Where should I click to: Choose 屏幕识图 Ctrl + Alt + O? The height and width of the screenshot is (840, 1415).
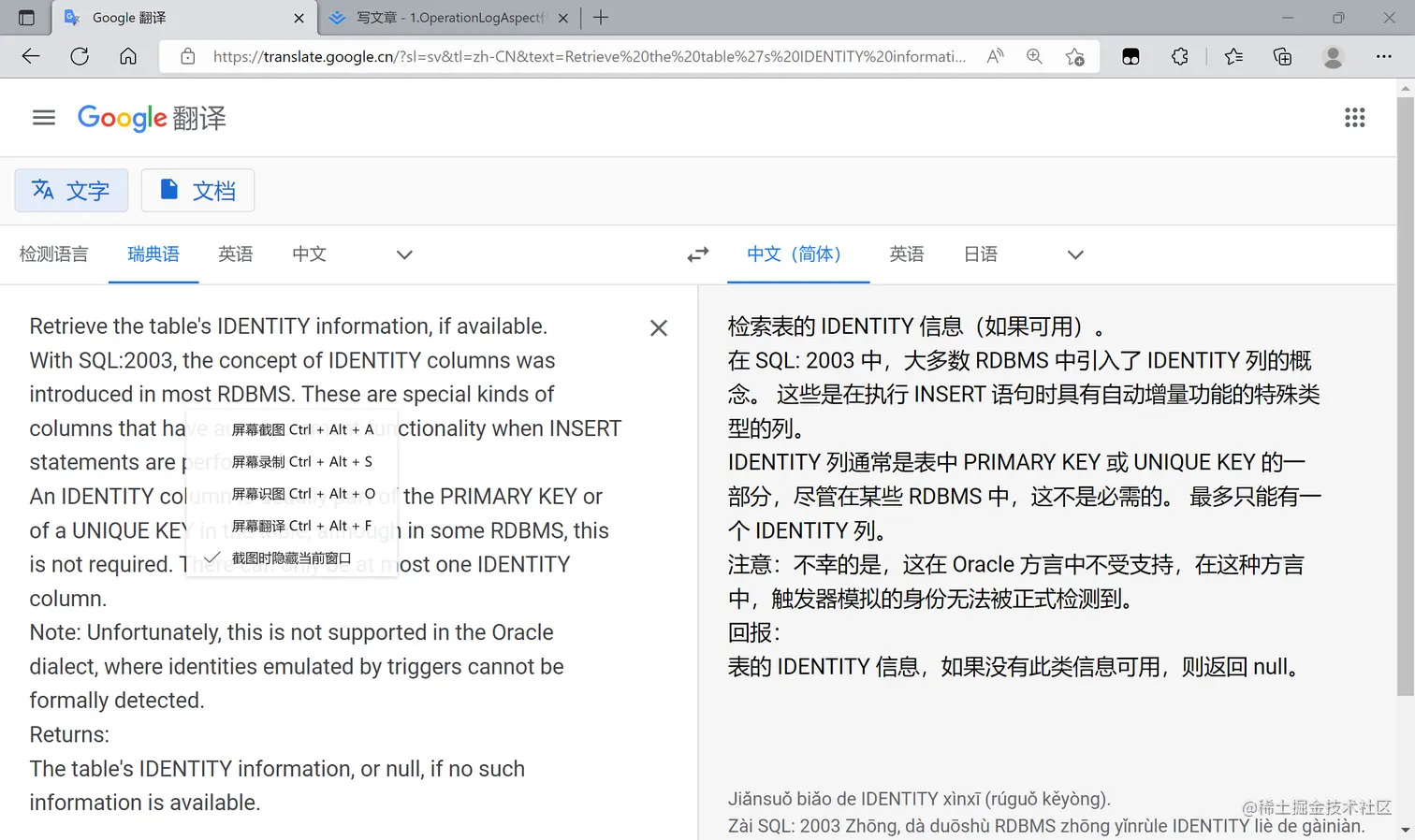292,493
